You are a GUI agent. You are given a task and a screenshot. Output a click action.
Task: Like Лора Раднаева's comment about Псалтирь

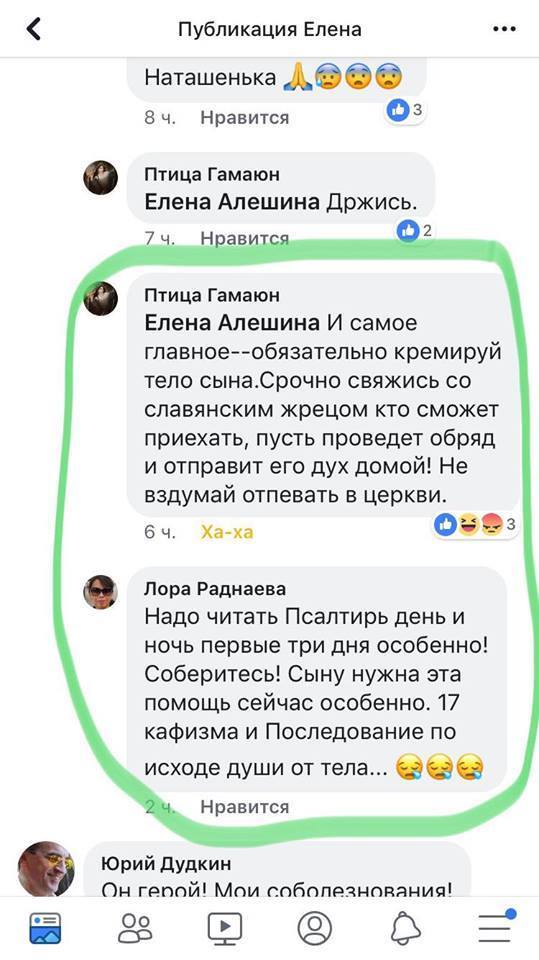pos(244,807)
